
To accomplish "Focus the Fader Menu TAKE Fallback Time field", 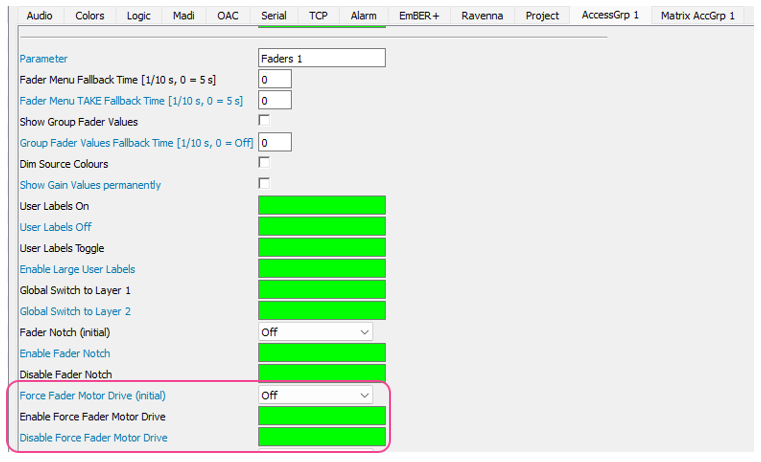I will point(275,100).
